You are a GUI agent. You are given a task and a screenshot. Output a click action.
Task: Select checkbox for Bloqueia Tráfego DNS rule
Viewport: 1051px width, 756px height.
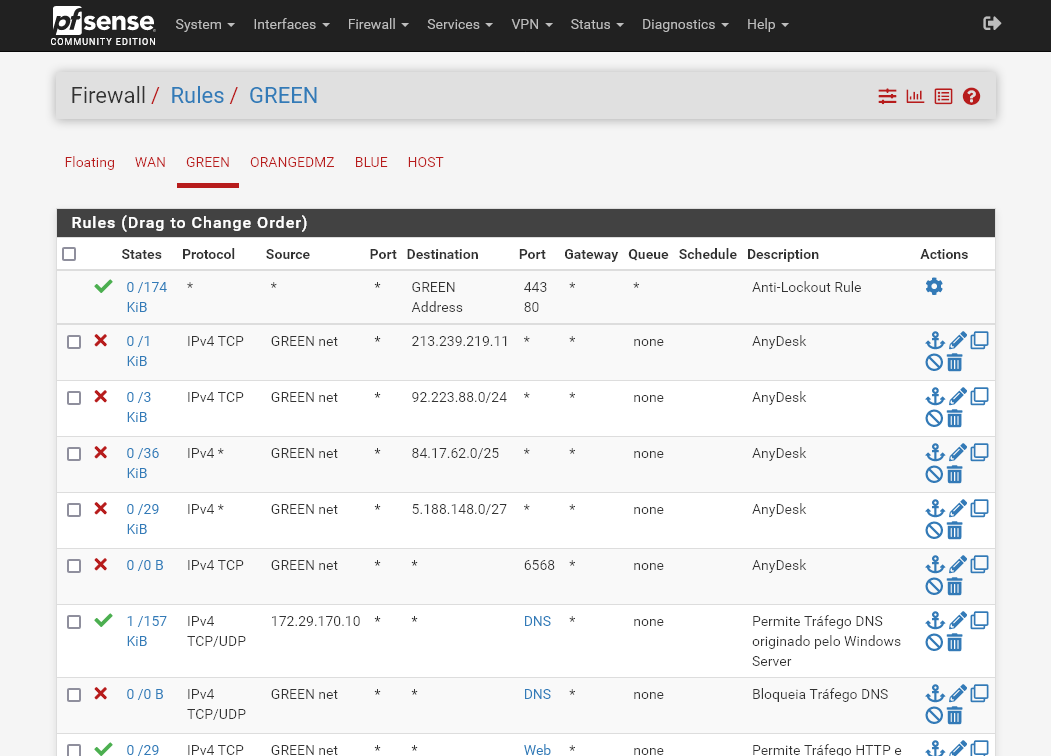pos(74,694)
